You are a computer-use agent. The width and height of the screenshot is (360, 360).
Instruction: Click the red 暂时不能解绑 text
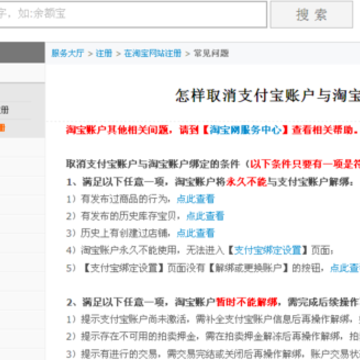(x=247, y=302)
